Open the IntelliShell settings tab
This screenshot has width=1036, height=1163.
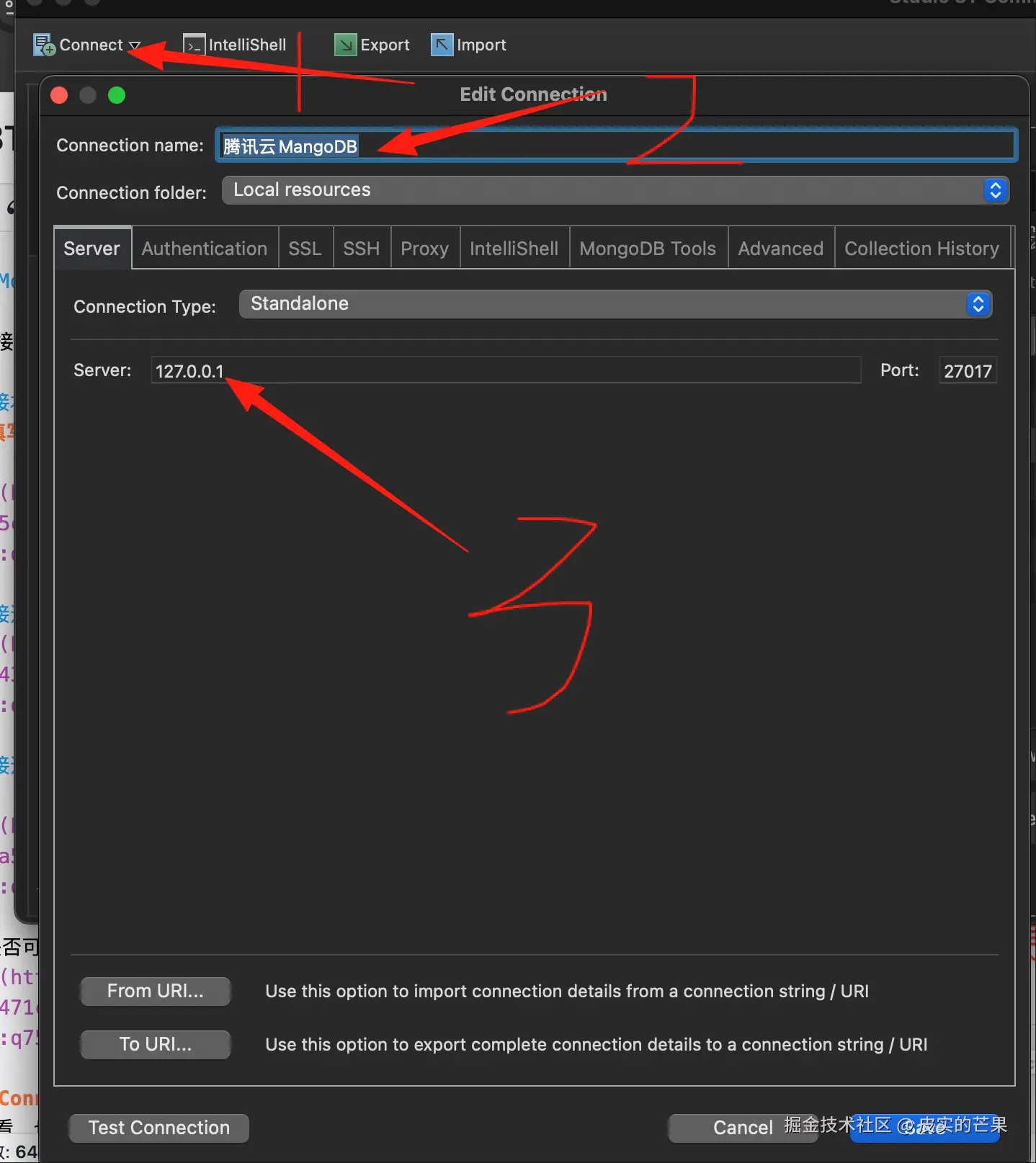tap(514, 249)
